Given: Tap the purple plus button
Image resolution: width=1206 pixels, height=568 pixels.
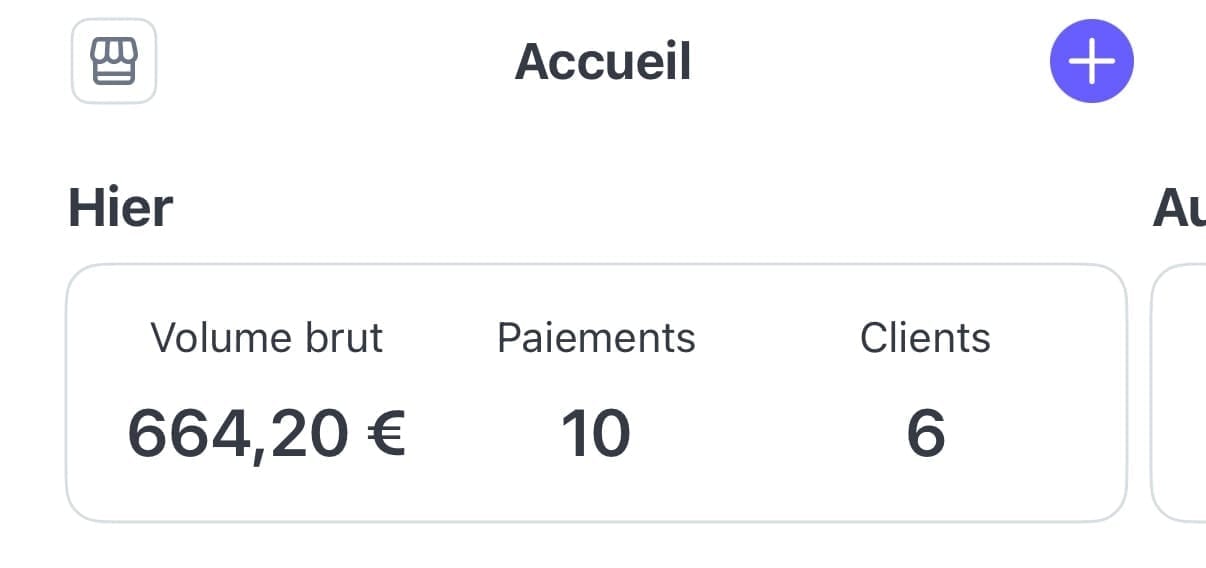Looking at the screenshot, I should coord(1091,61).
